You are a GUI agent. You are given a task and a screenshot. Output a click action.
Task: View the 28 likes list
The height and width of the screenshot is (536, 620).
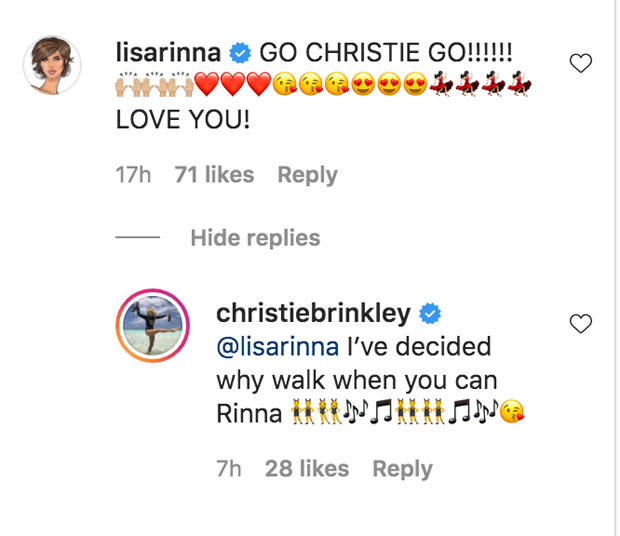coord(309,469)
